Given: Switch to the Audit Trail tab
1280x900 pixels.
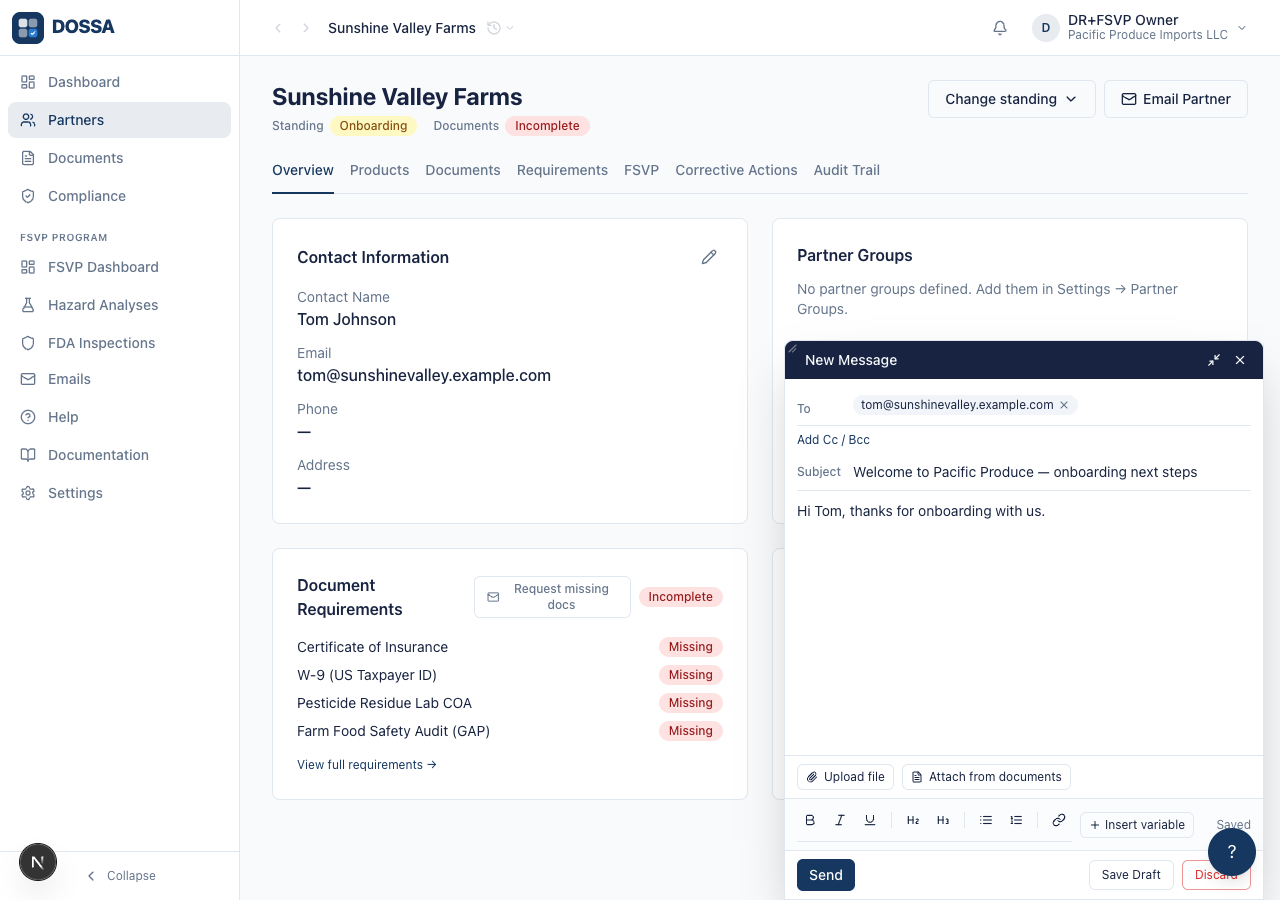Looking at the screenshot, I should pyautogui.click(x=847, y=170).
